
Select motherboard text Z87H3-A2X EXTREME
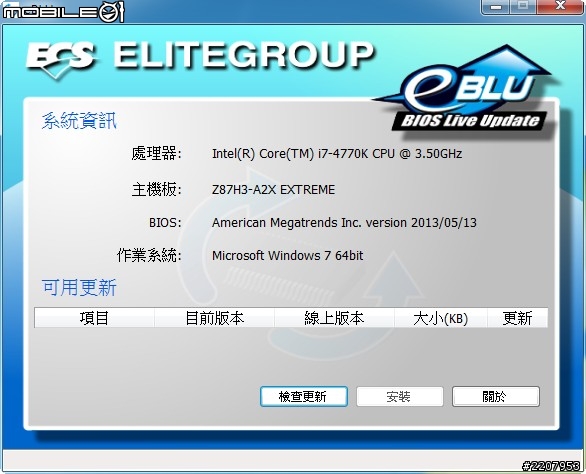273,190
